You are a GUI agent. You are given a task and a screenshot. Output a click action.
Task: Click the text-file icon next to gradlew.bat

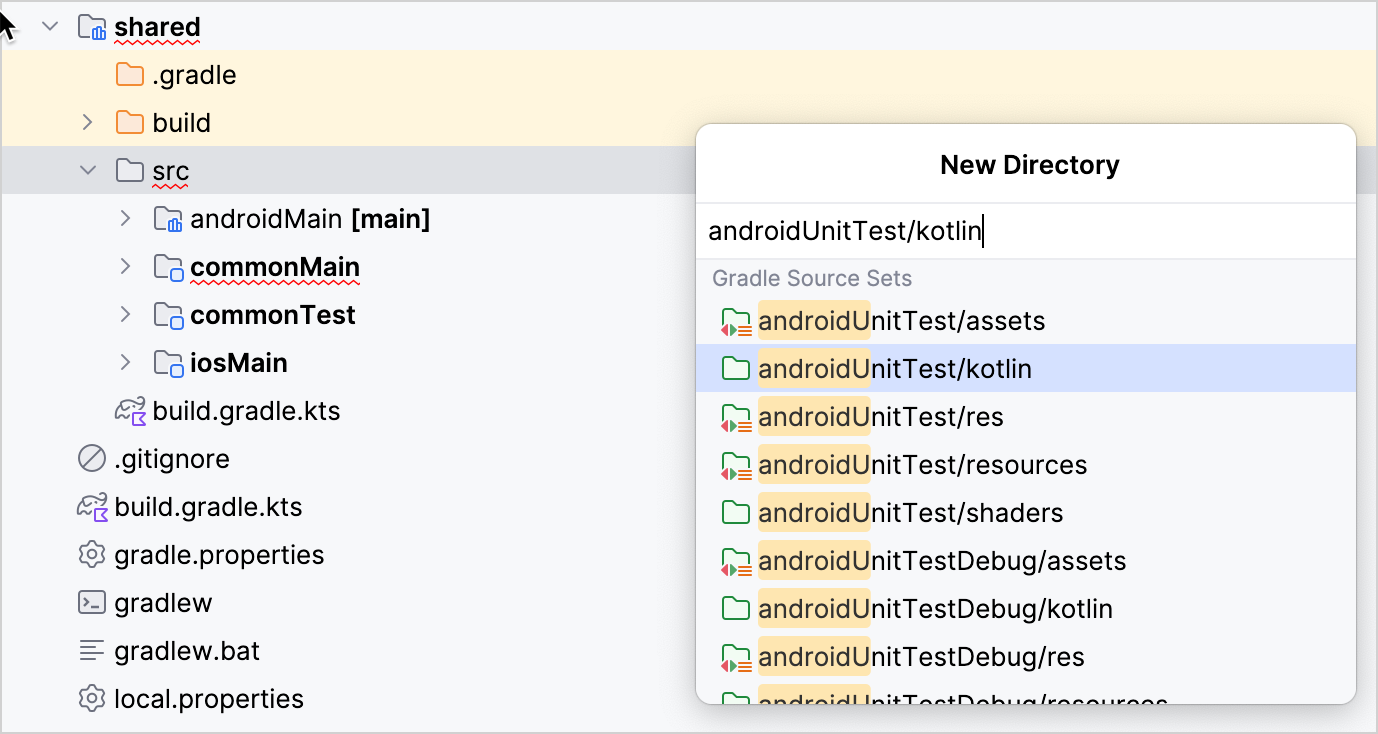[x=90, y=650]
